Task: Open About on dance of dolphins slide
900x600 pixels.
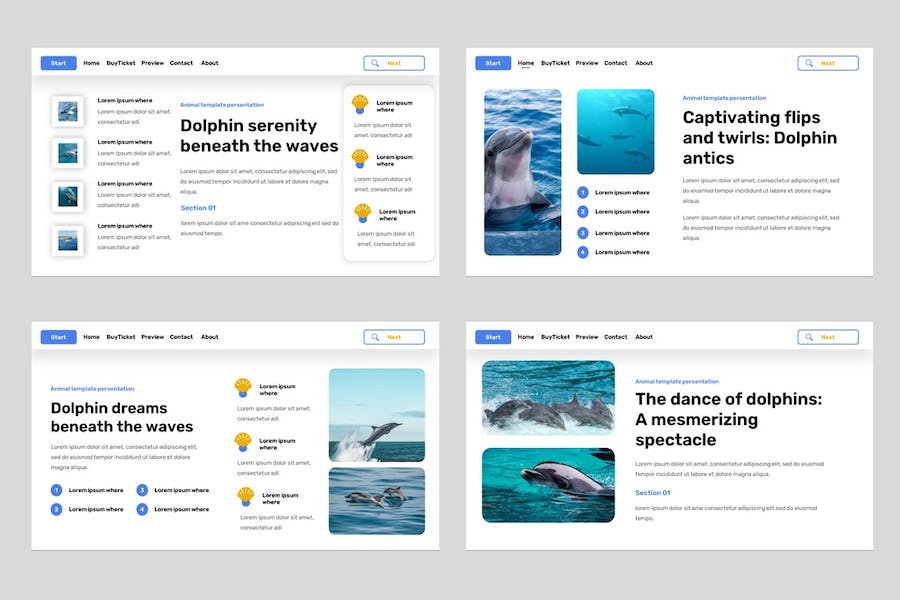Action: click(644, 337)
